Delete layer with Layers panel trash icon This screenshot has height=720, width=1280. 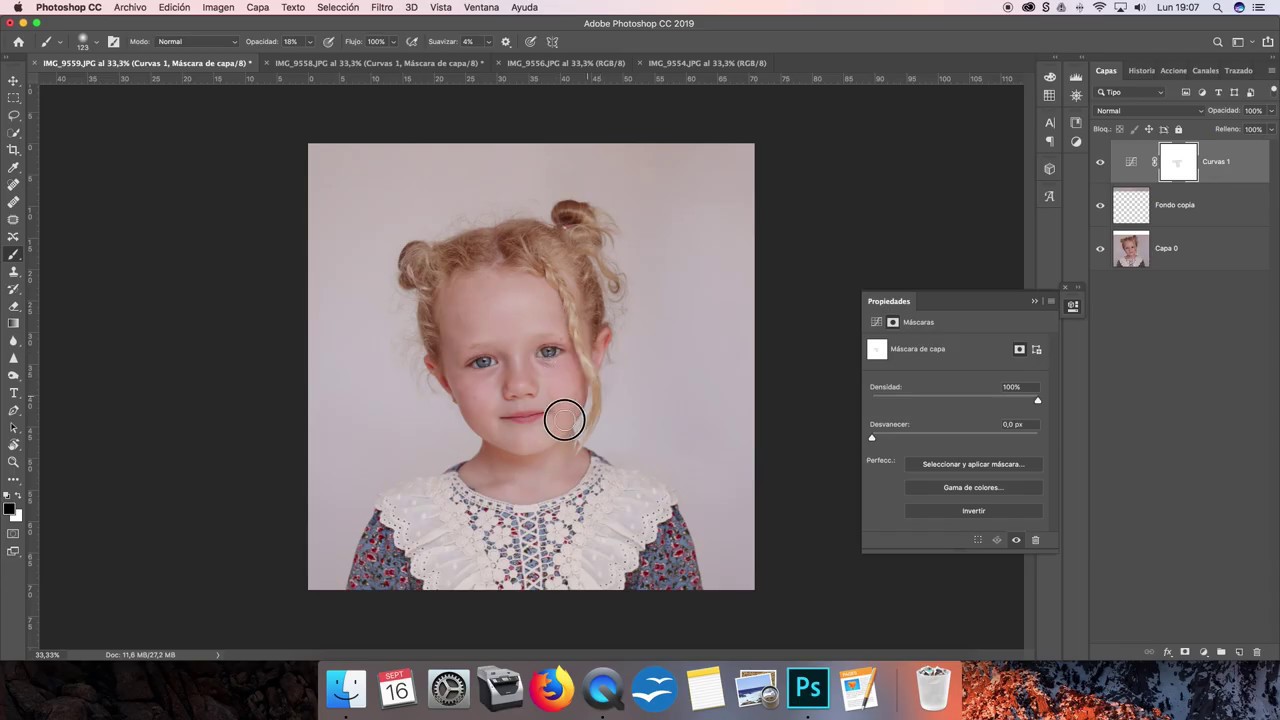(1257, 652)
